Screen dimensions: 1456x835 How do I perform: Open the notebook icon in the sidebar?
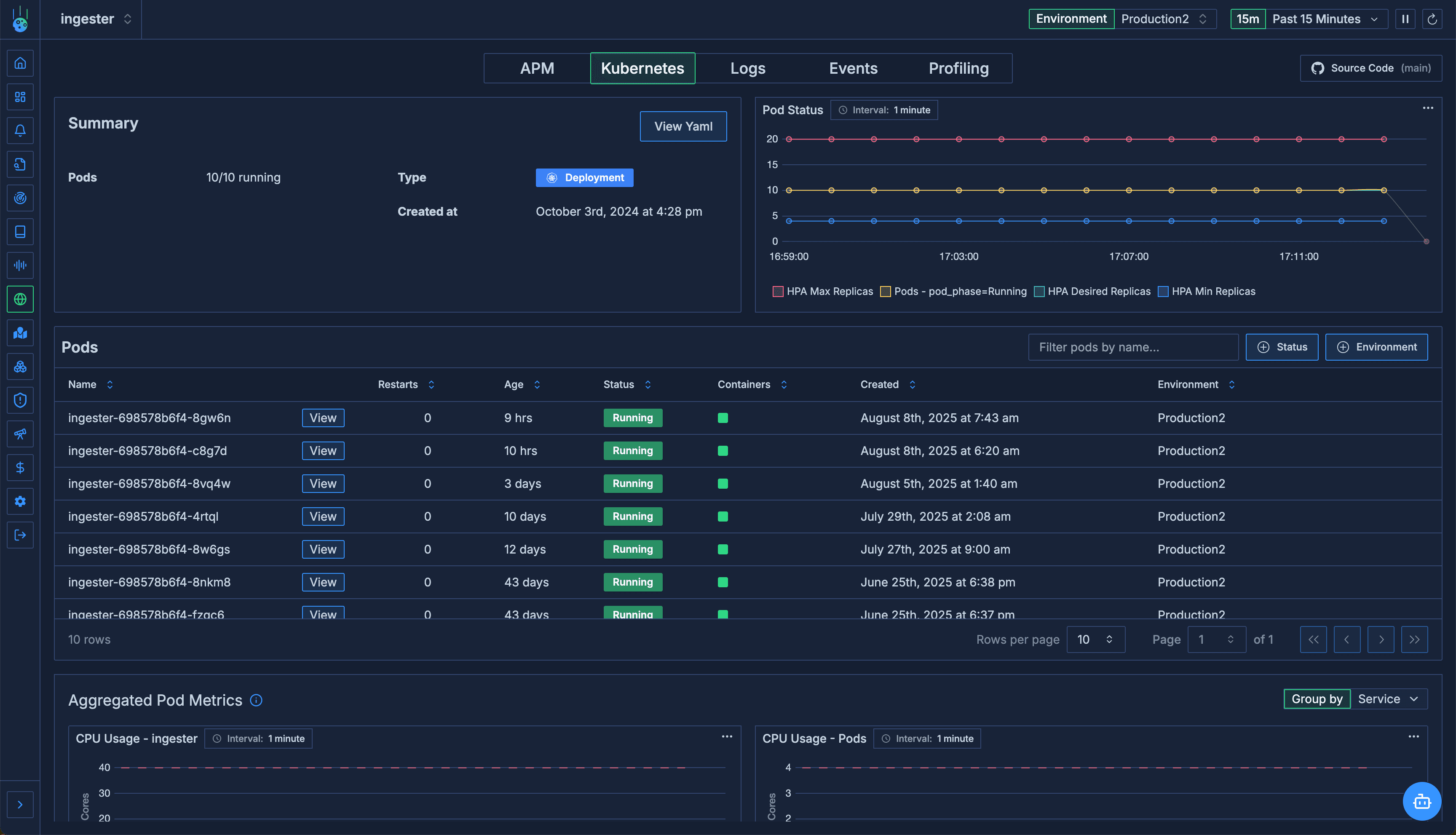tap(20, 232)
